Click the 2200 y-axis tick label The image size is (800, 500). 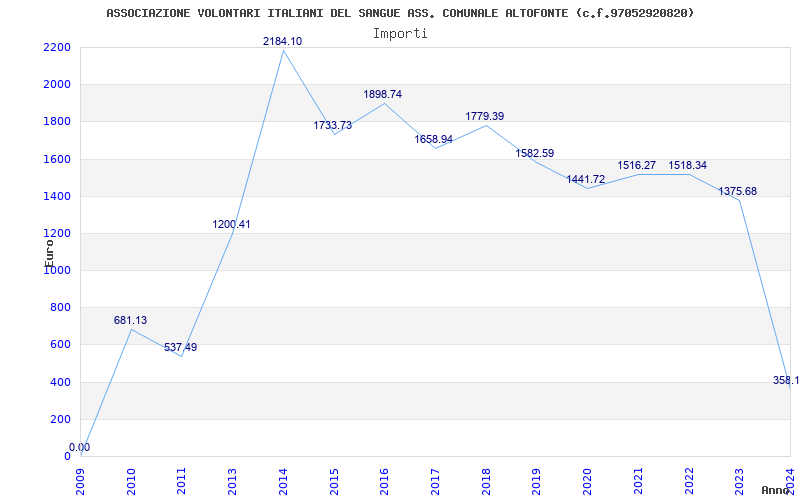click(57, 48)
